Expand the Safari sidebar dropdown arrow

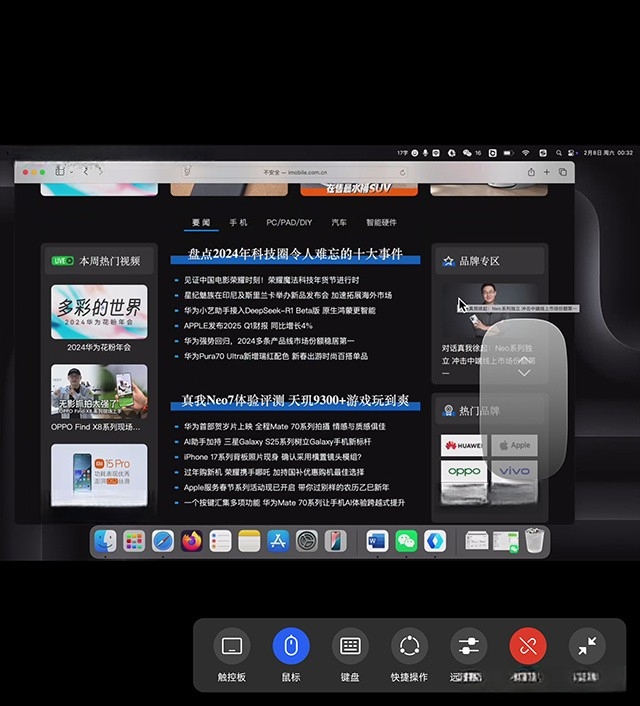71,172
